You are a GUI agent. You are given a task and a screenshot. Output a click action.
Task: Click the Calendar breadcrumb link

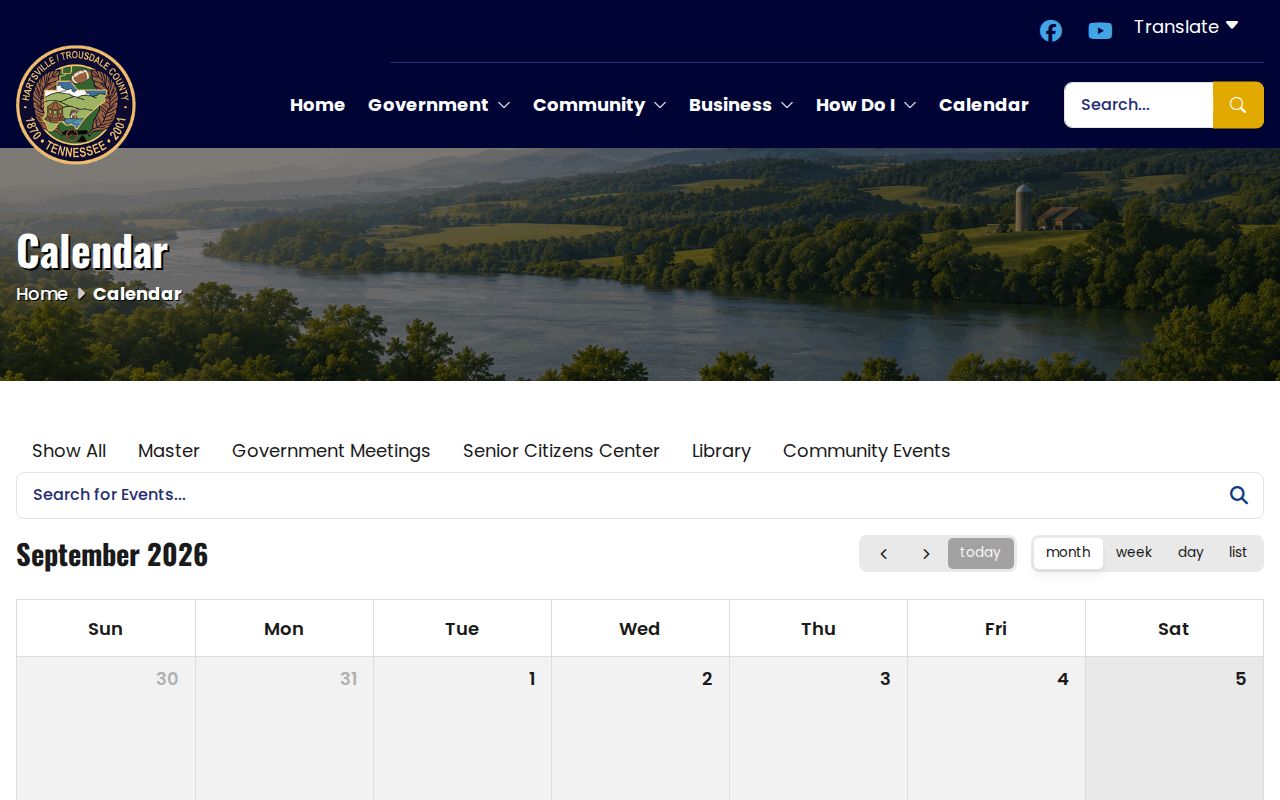tap(137, 294)
